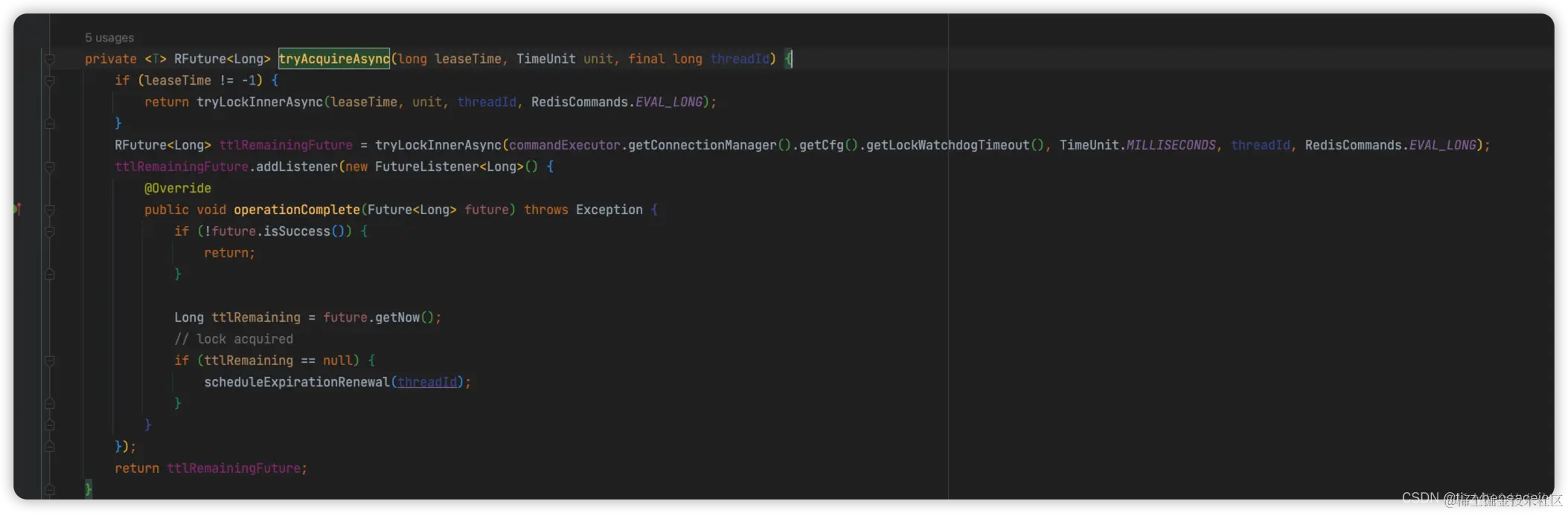The image size is (1568, 513).
Task: Click the fold-end marker below the 'return tryLockInnerAsync' line
Action: pyautogui.click(x=50, y=123)
